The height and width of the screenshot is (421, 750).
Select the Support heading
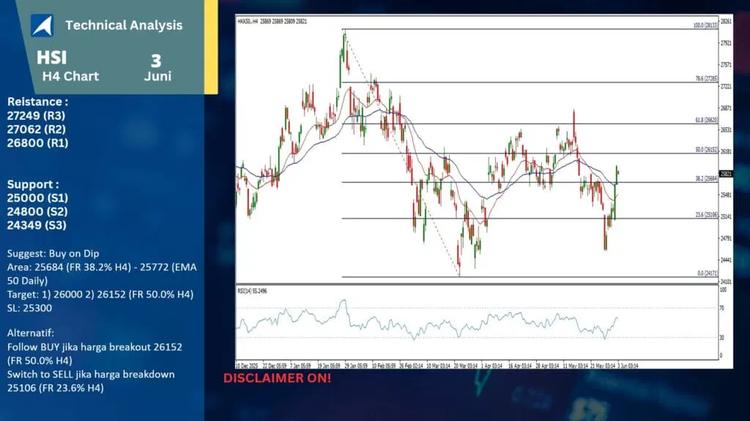pos(33,185)
